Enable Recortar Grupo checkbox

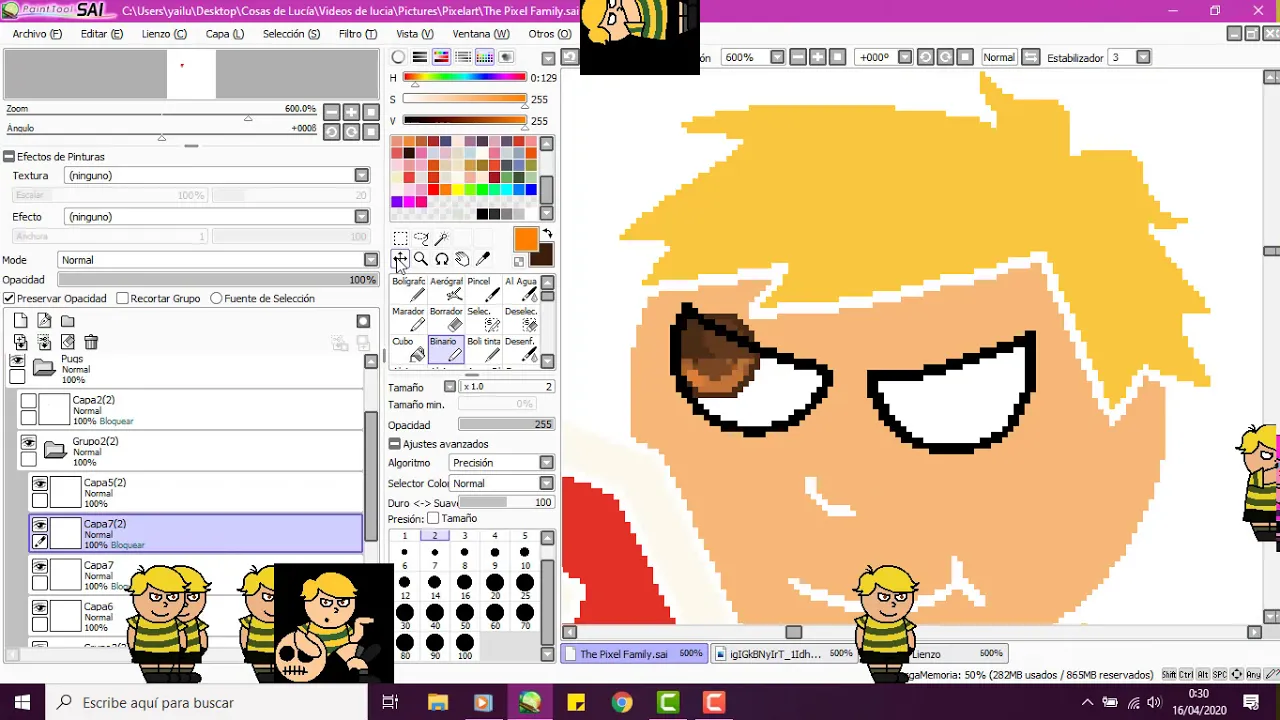(x=122, y=298)
